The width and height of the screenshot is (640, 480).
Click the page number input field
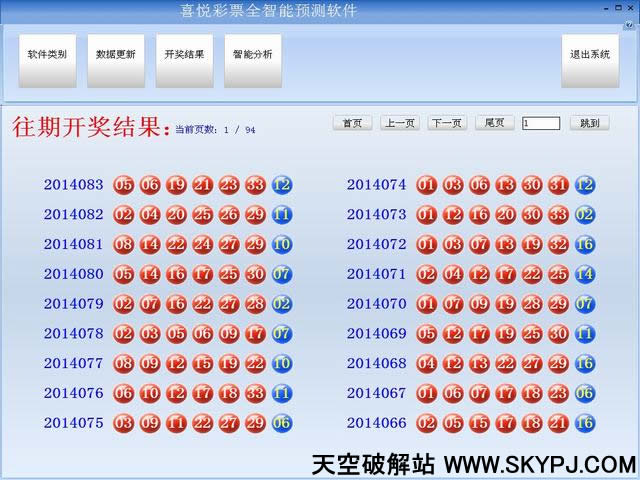tap(541, 123)
